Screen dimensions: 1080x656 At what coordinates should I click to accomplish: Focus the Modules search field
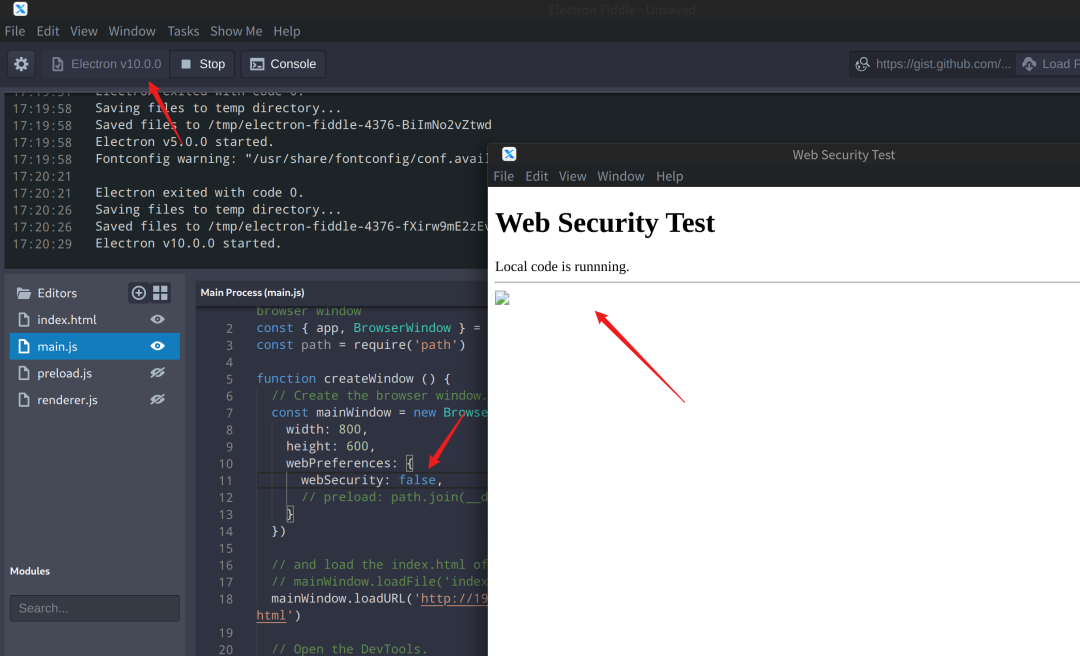(x=94, y=608)
